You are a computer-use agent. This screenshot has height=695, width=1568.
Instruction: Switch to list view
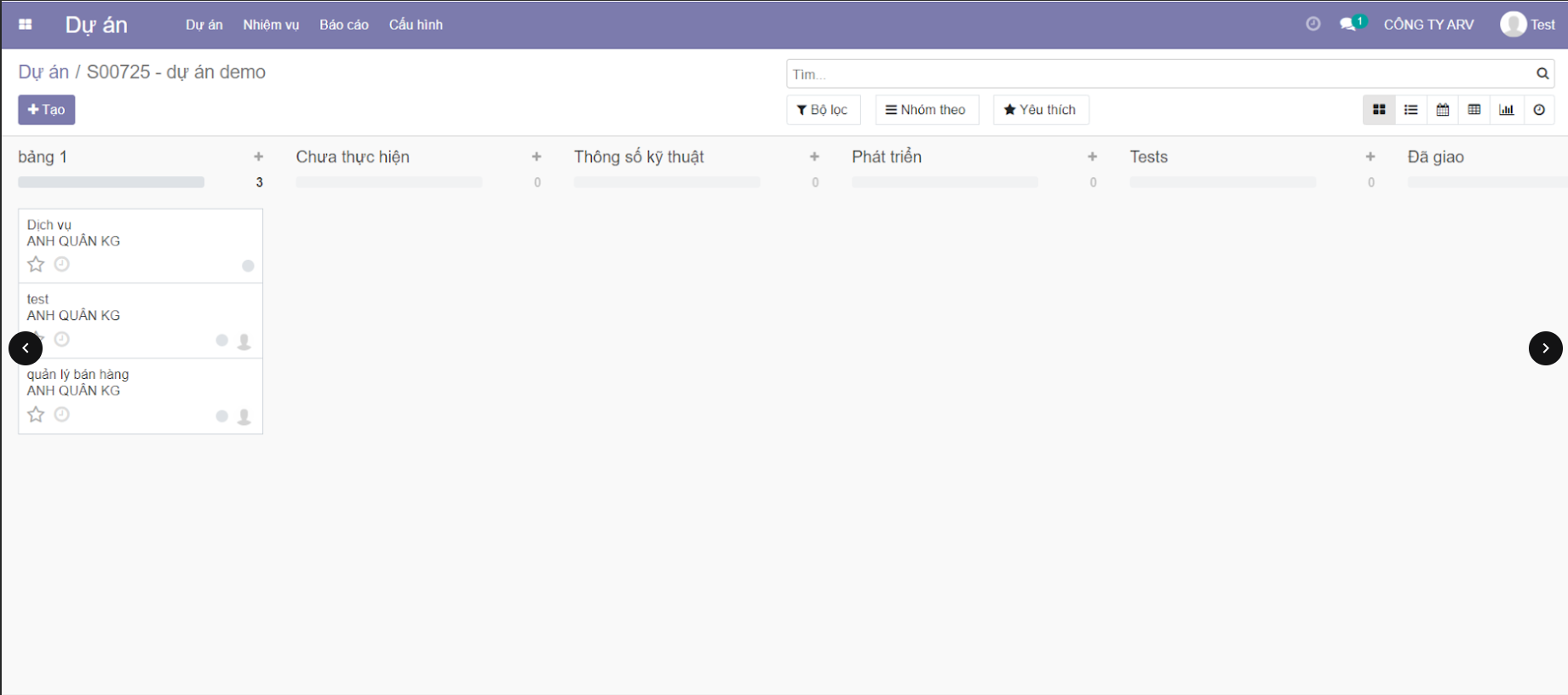[1410, 110]
